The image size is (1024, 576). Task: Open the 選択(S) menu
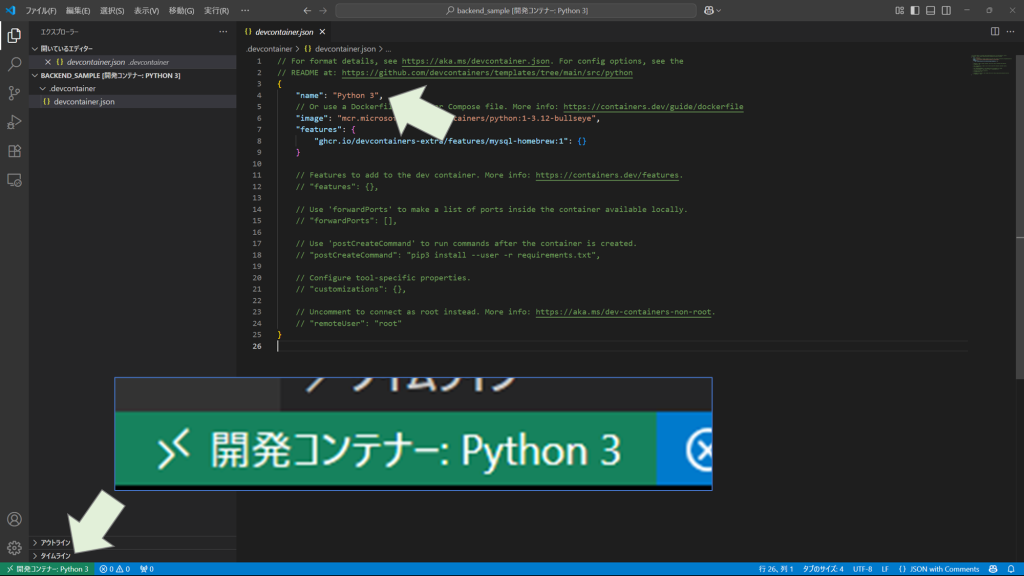112,10
